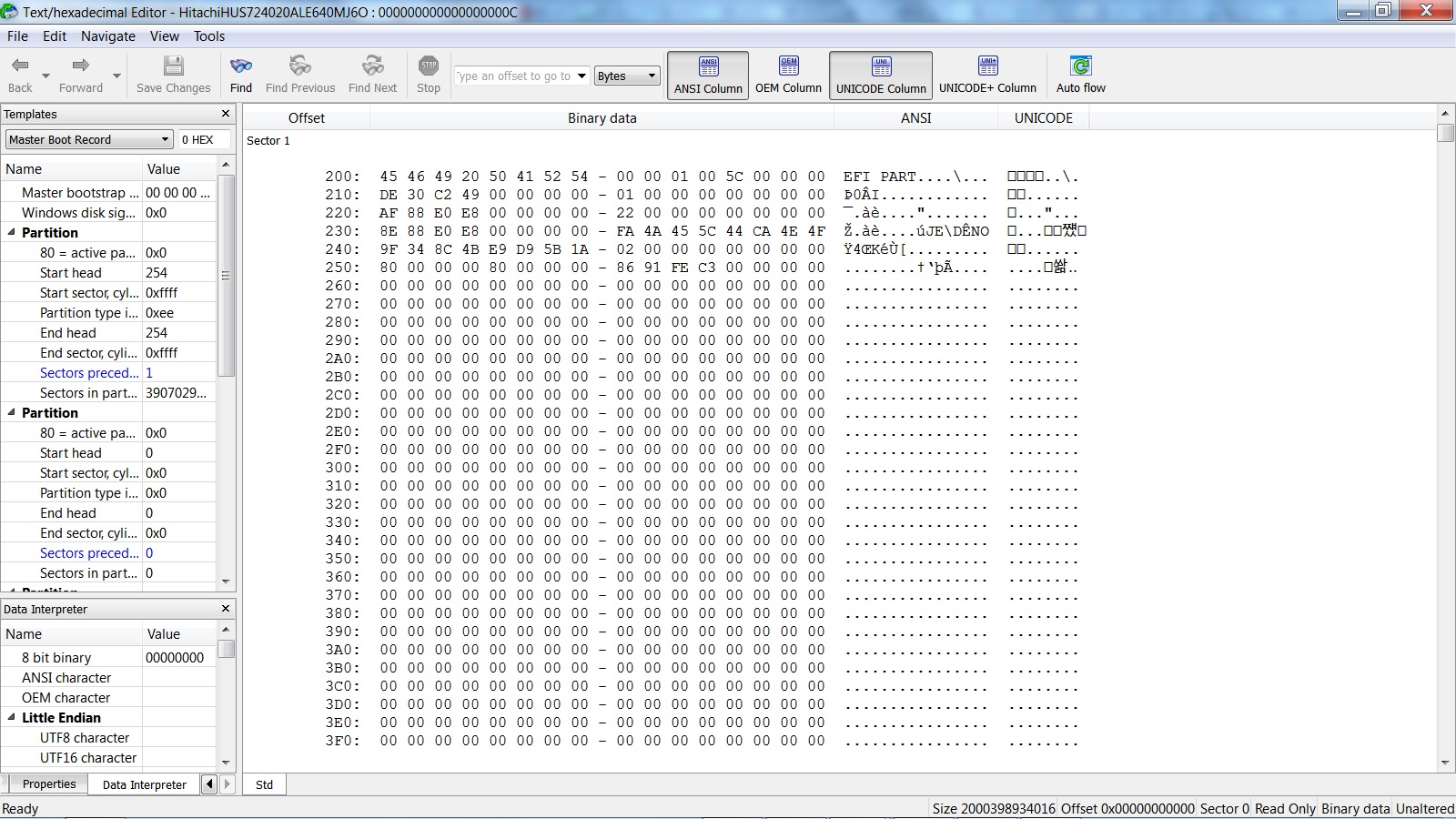The width and height of the screenshot is (1456, 819).
Task: Click the Sector 1 label
Action: [268, 140]
